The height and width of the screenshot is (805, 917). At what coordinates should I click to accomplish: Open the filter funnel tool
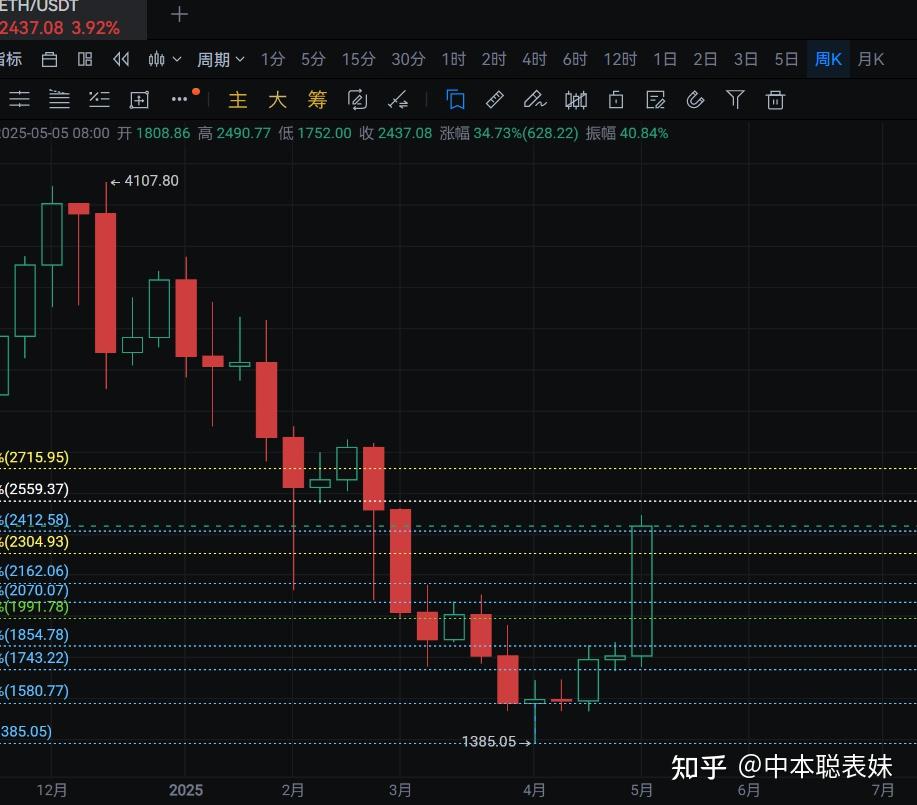735,99
